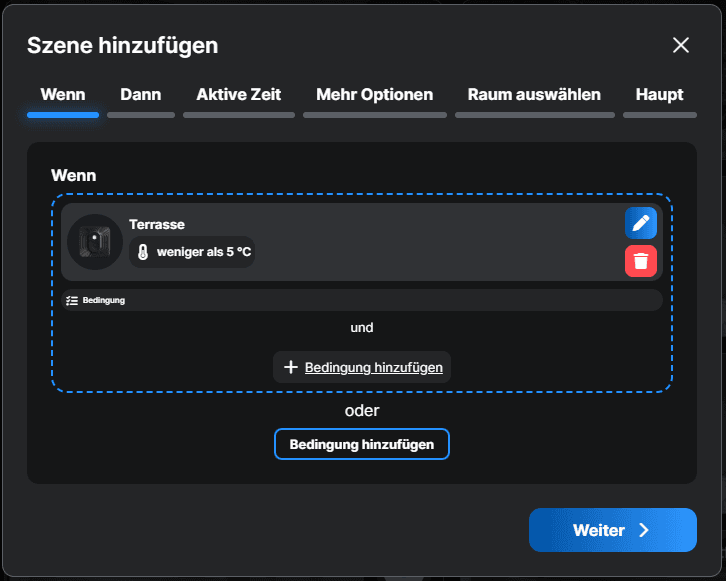Open the Aktive Zeit tab
This screenshot has width=726, height=581.
coord(239,95)
